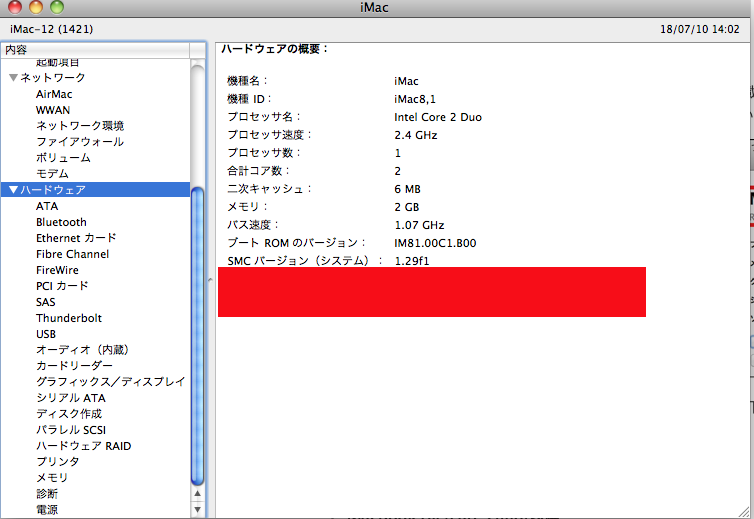The image size is (754, 519).
Task: Select プリンタ entry
Action: click(x=58, y=461)
